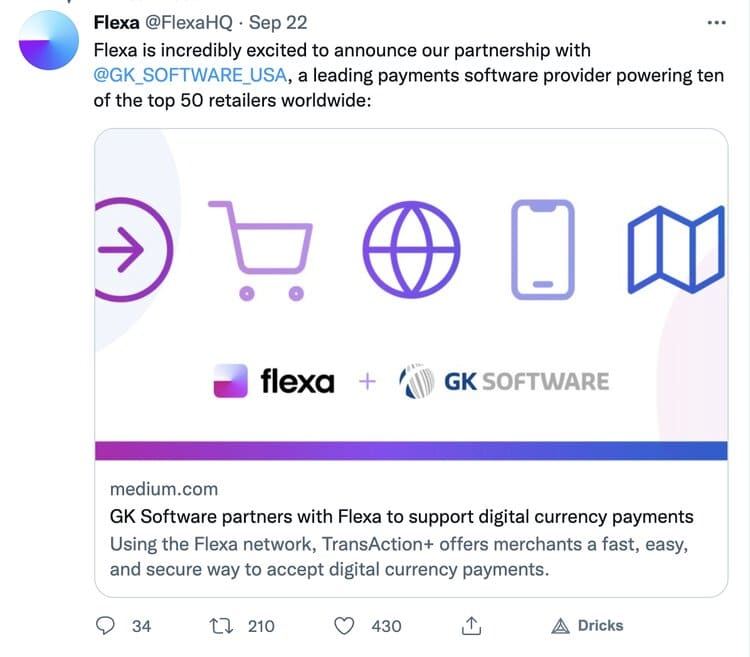Open the GK Software partners article headline

pos(400,517)
